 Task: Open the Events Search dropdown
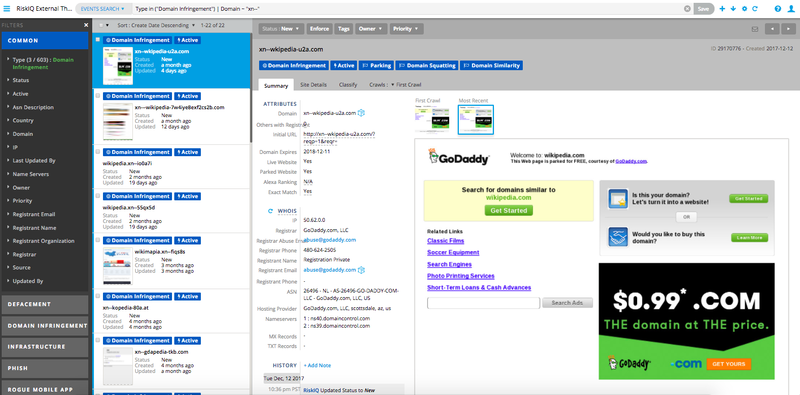coord(103,9)
